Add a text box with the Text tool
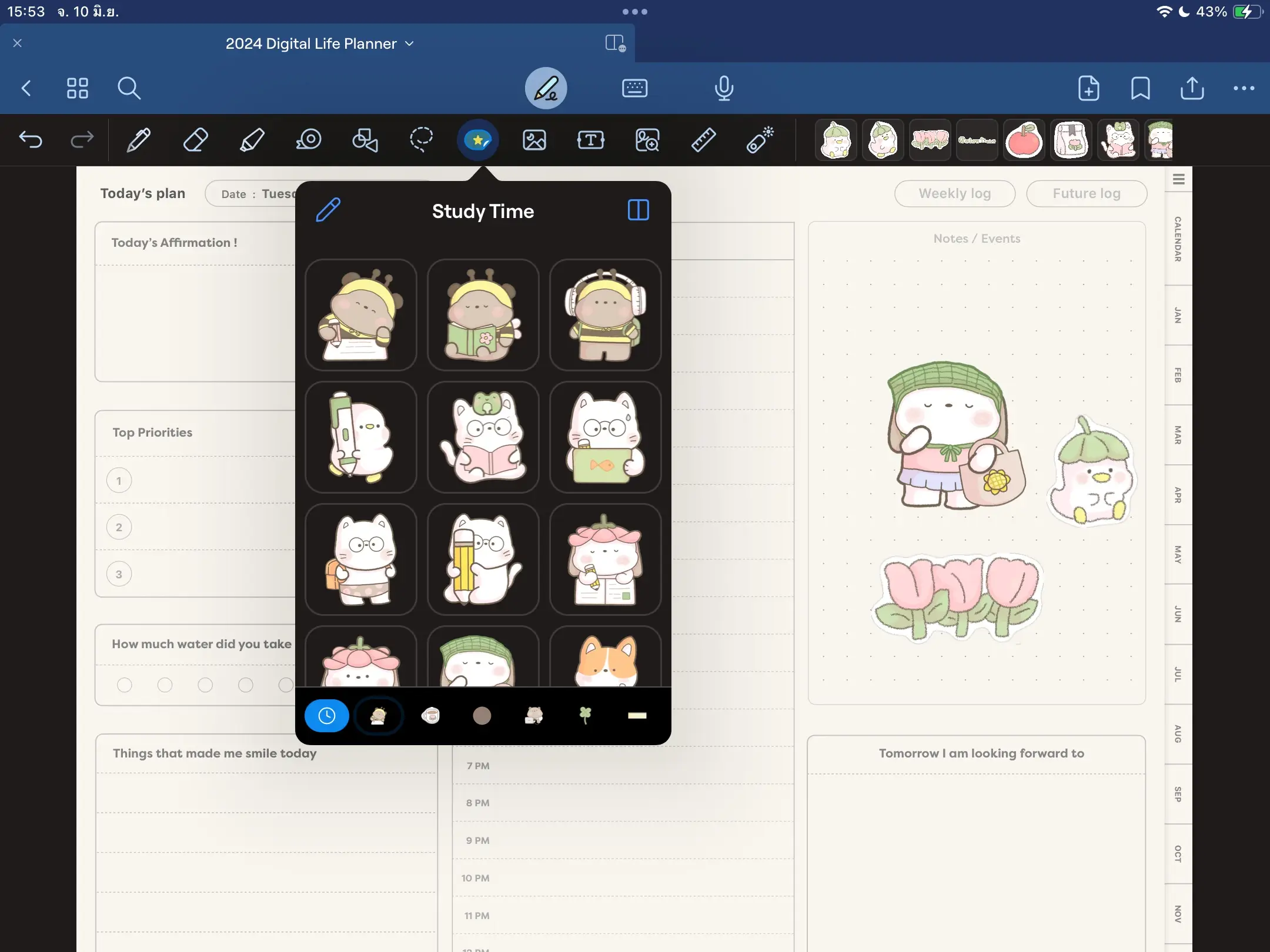Screen dimensions: 1270x952 click(591, 140)
